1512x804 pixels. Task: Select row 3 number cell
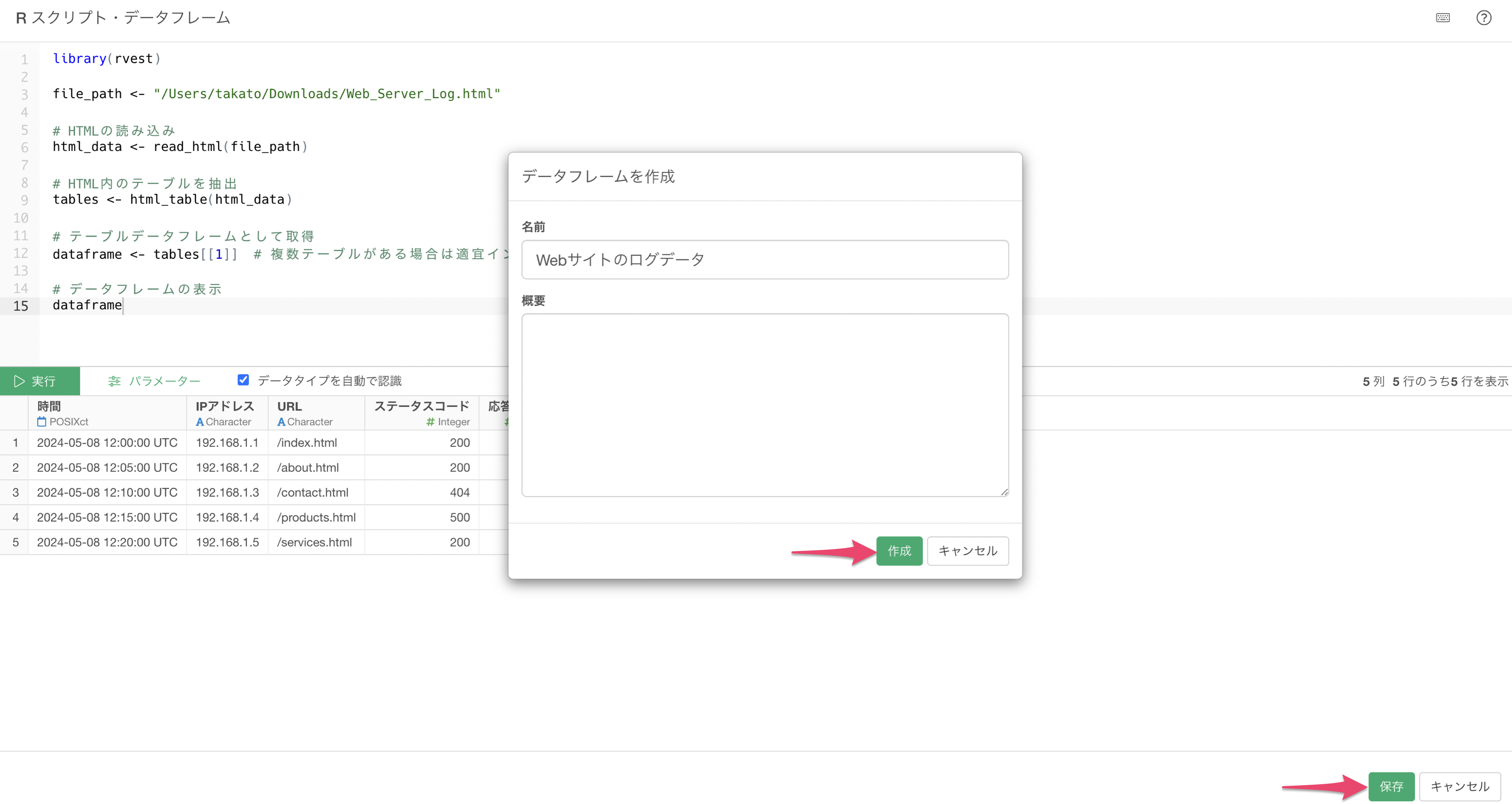coord(15,493)
